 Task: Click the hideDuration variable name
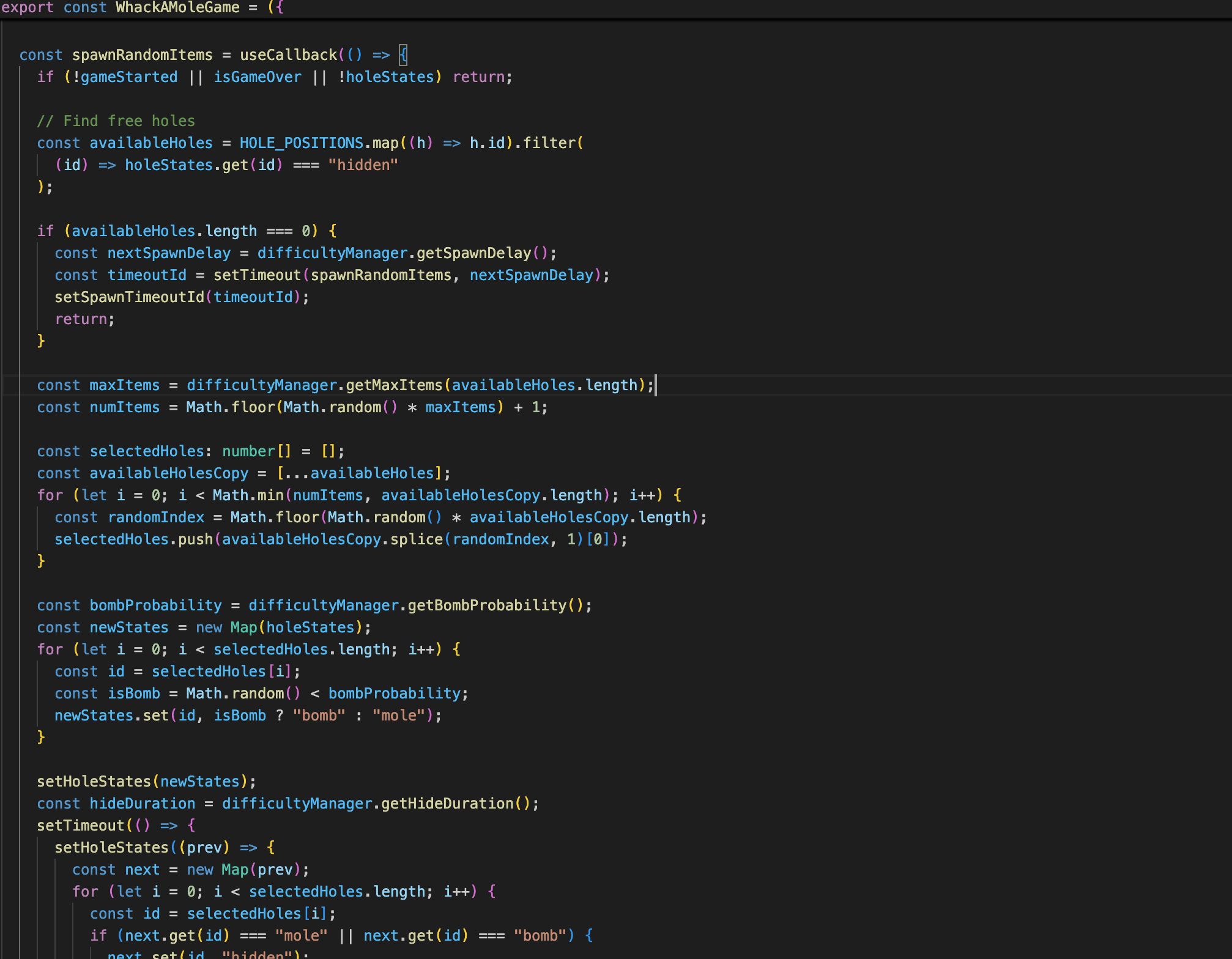[x=143, y=804]
